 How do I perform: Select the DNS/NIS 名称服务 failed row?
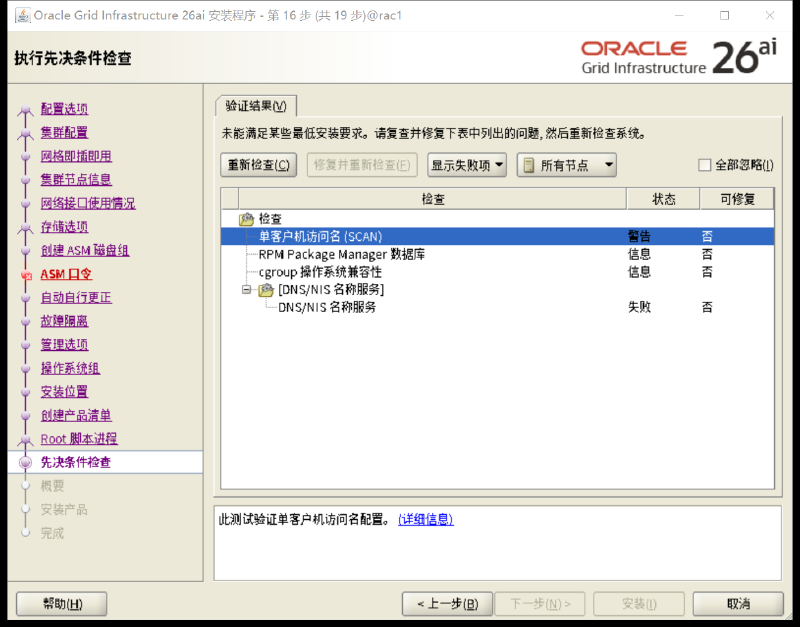click(497, 307)
